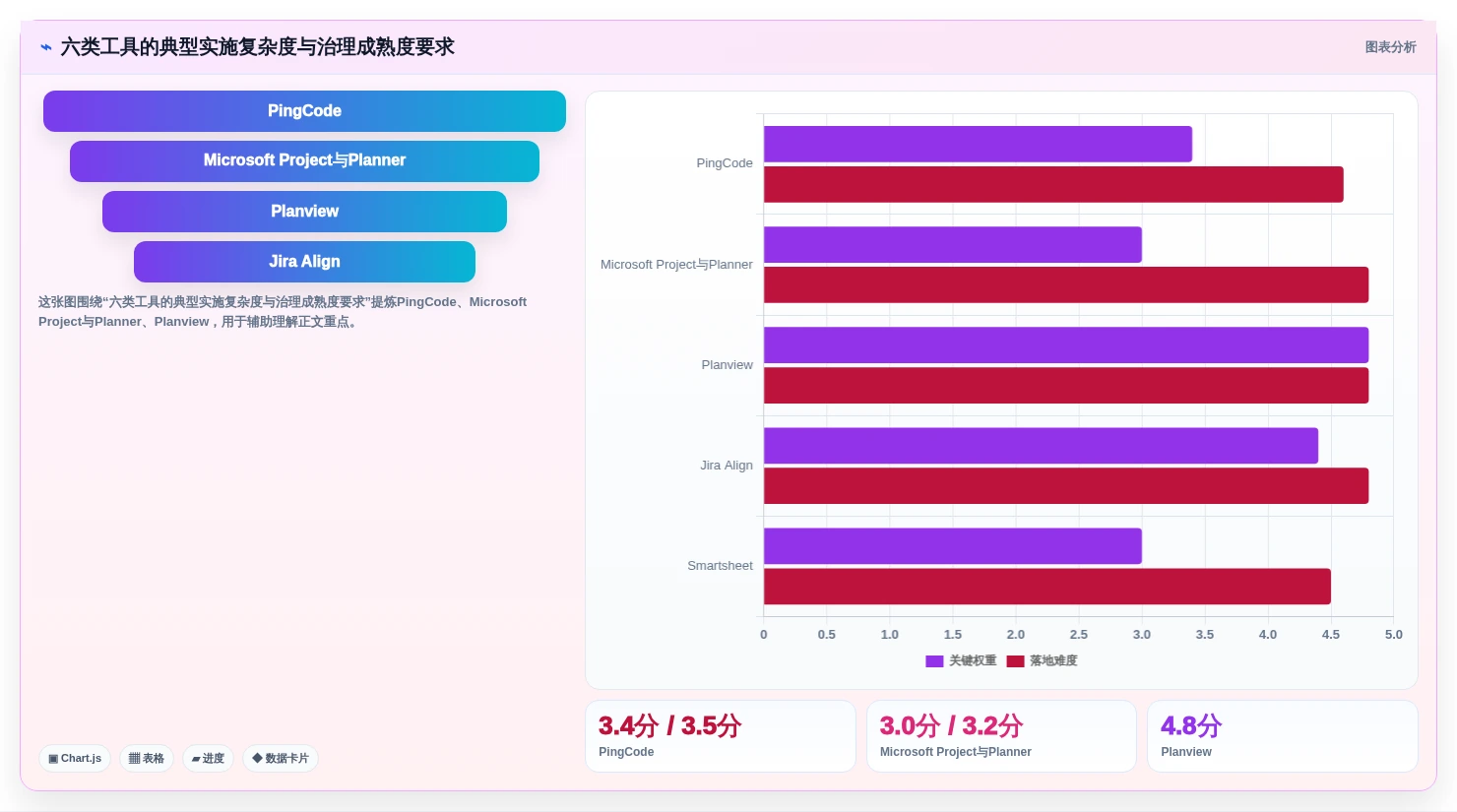
Task: Select the Jira Align funnel bar
Action: (304, 262)
